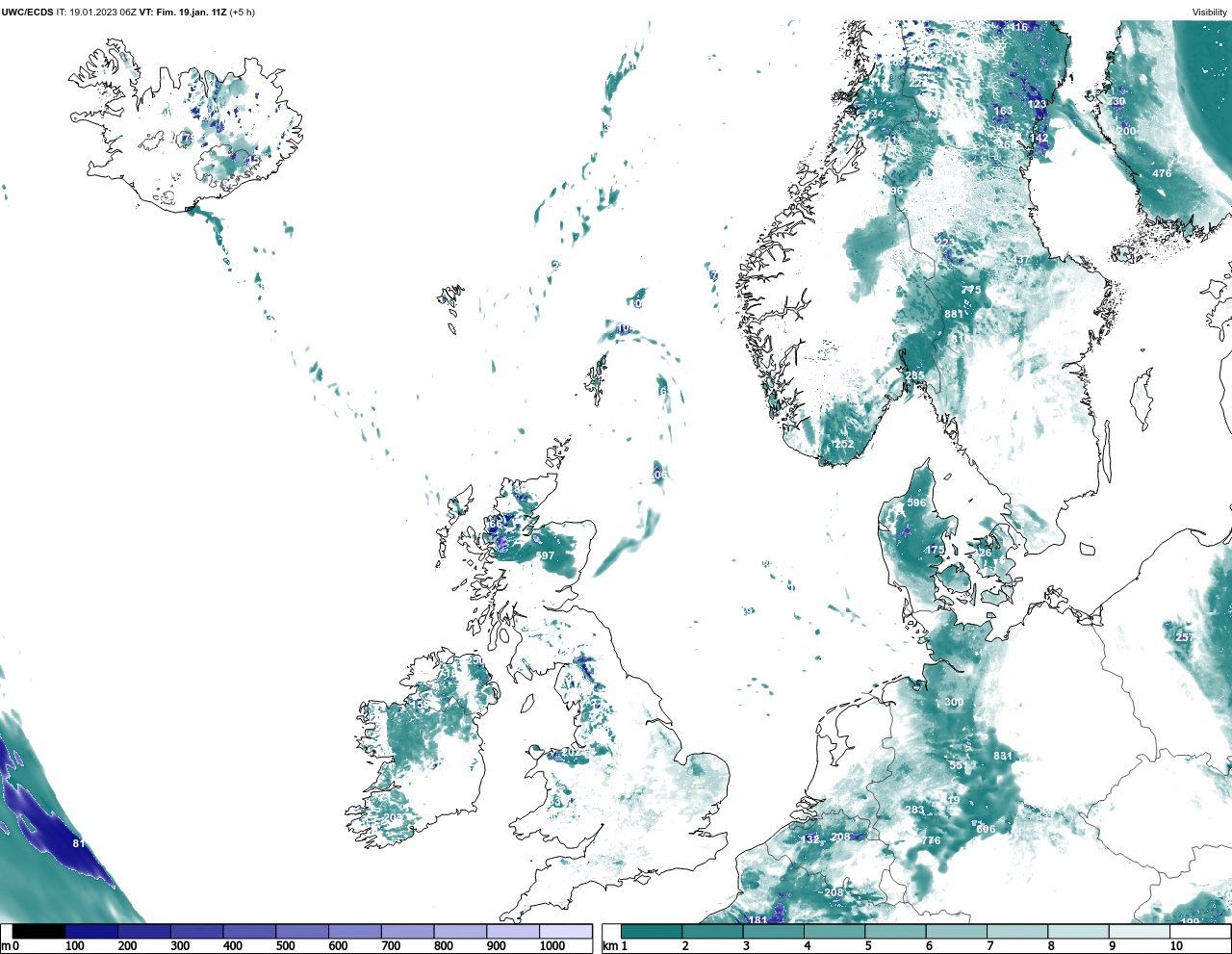1232x954 pixels.
Task: Click the '596' value over northern Denmark
Action: point(916,503)
